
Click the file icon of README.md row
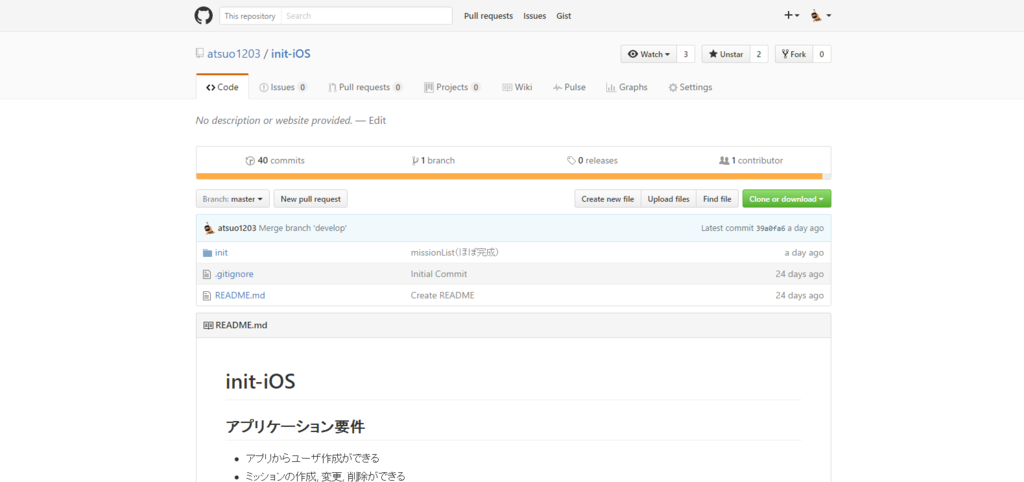[x=207, y=296]
